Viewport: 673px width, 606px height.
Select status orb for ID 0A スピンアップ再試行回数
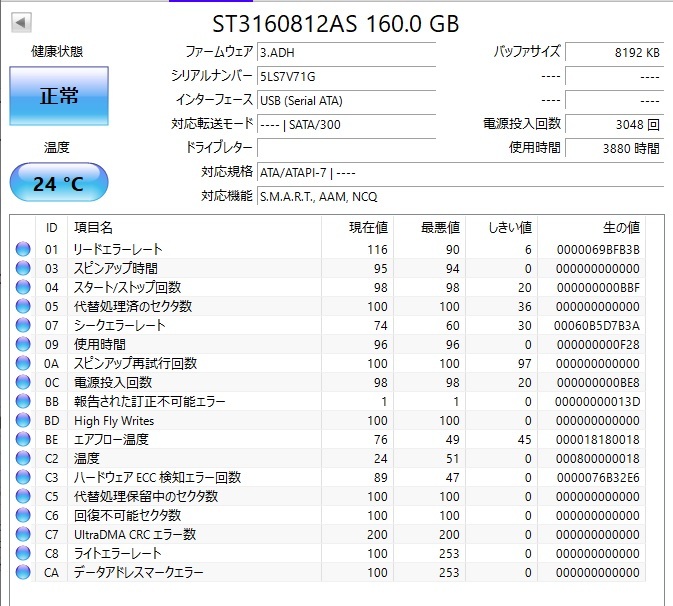click(23, 364)
